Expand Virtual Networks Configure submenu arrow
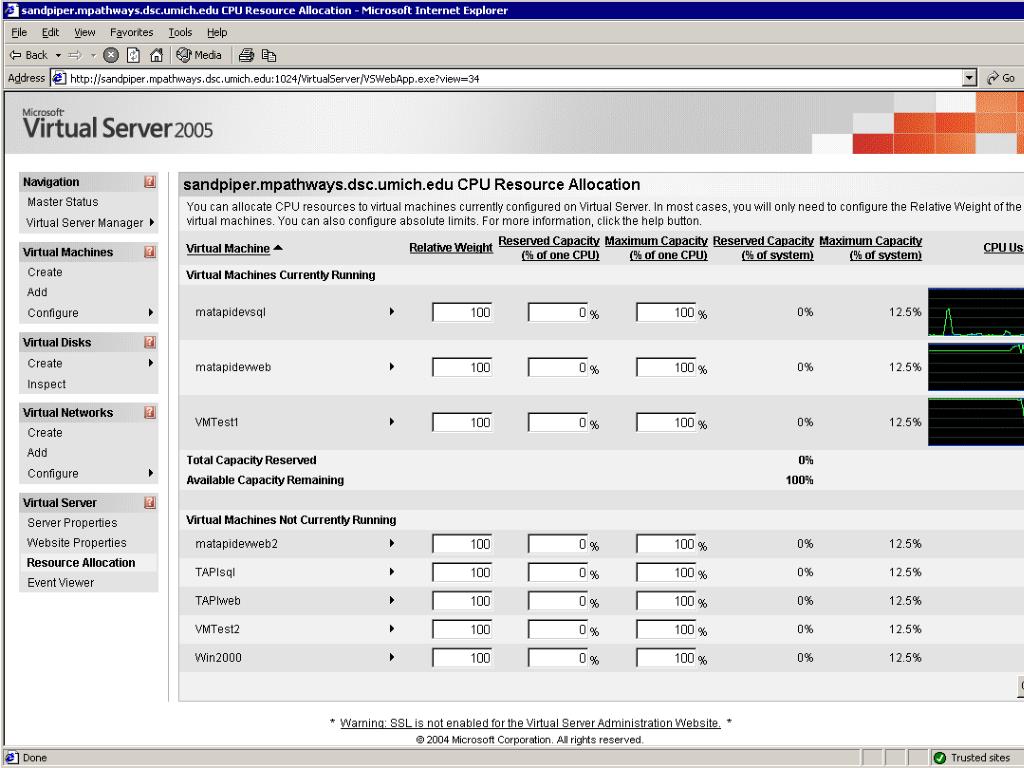The height and width of the screenshot is (768, 1024). pyautogui.click(x=152, y=473)
